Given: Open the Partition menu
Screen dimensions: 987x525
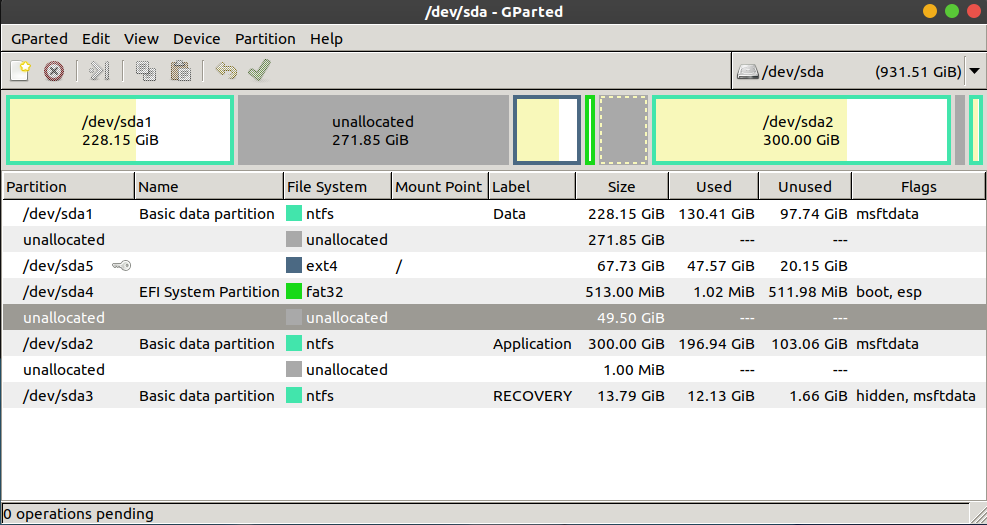Looking at the screenshot, I should tap(265, 39).
